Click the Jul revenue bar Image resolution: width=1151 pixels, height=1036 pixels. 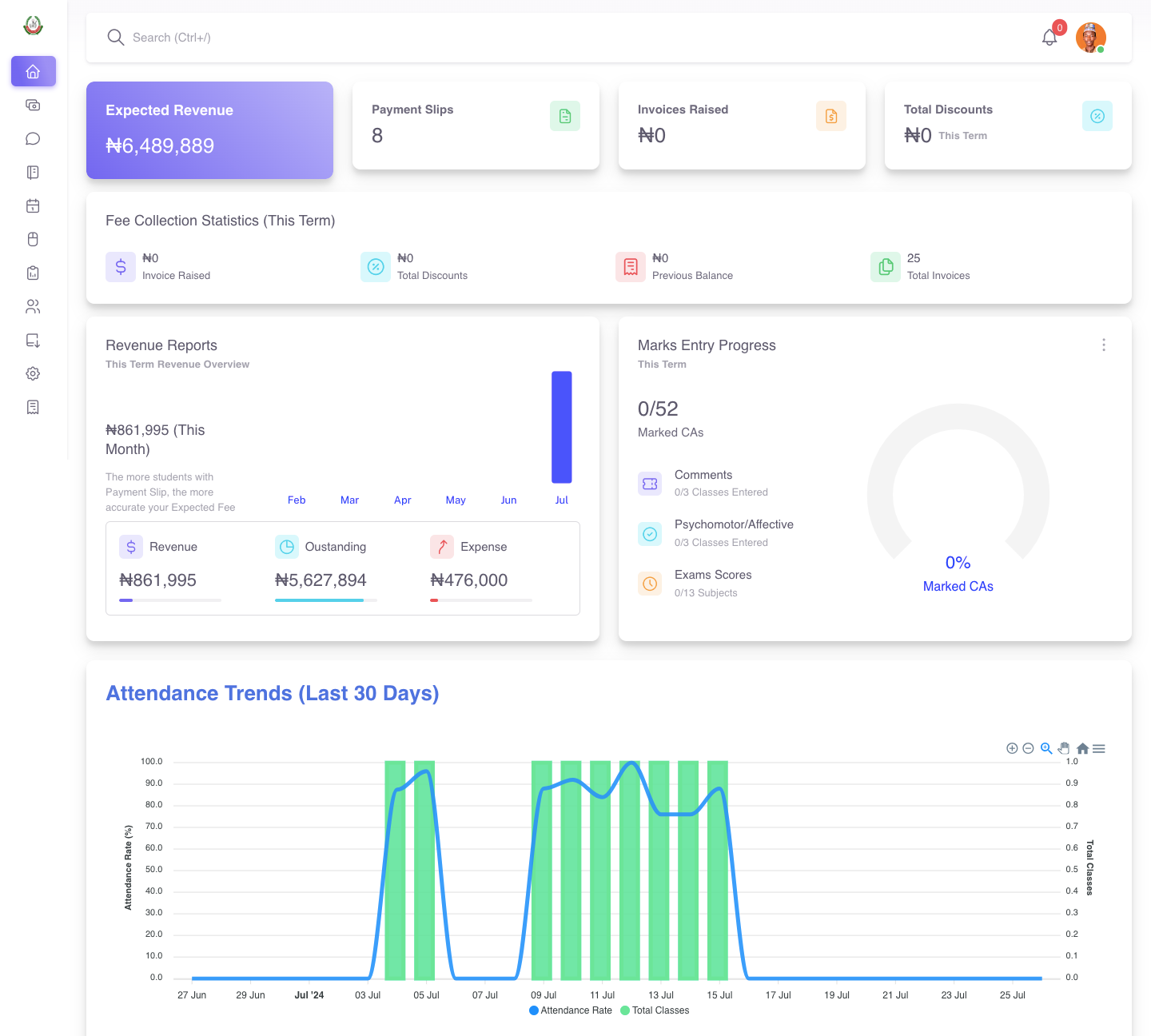point(562,427)
